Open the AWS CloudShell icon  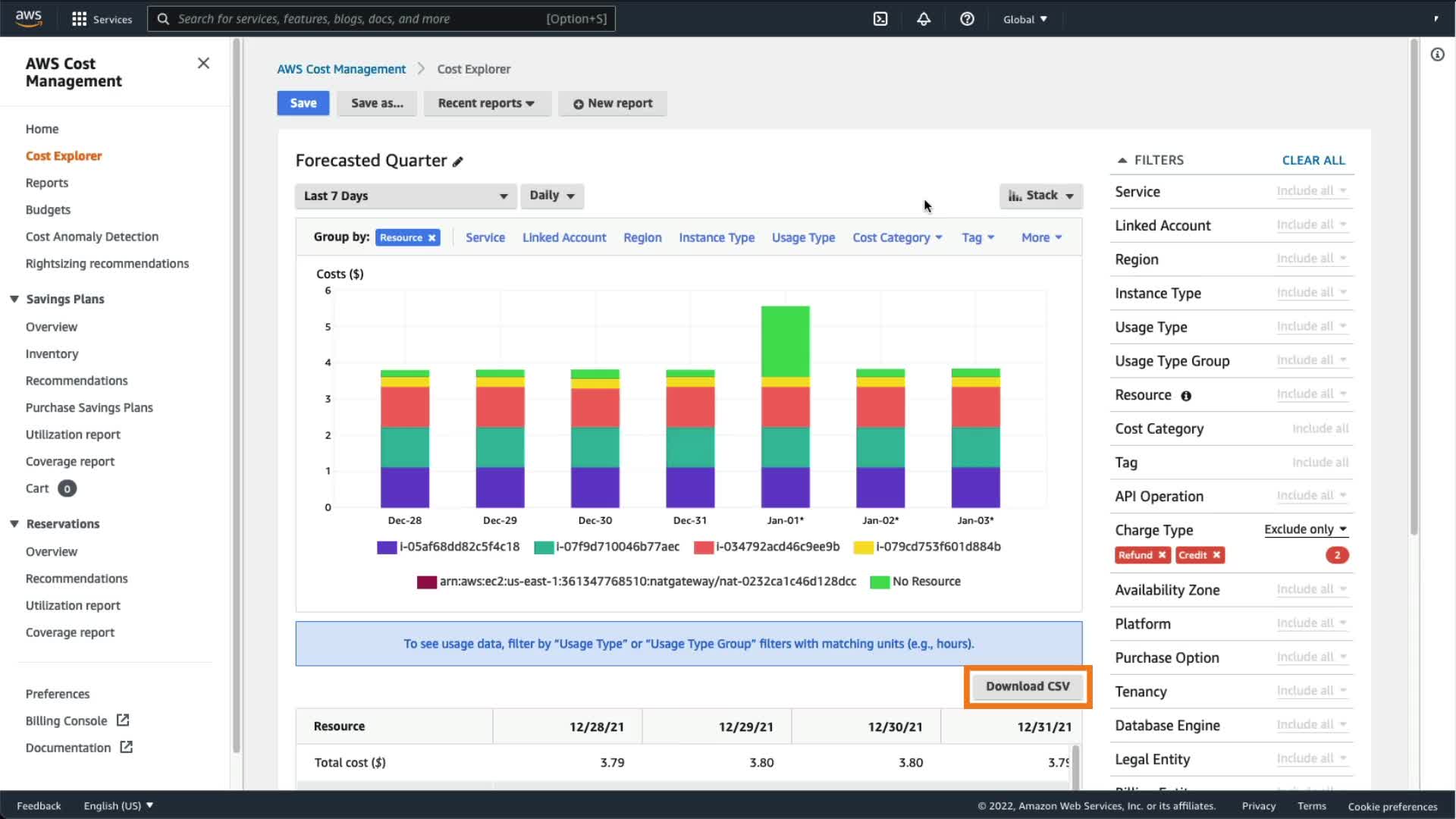click(880, 19)
